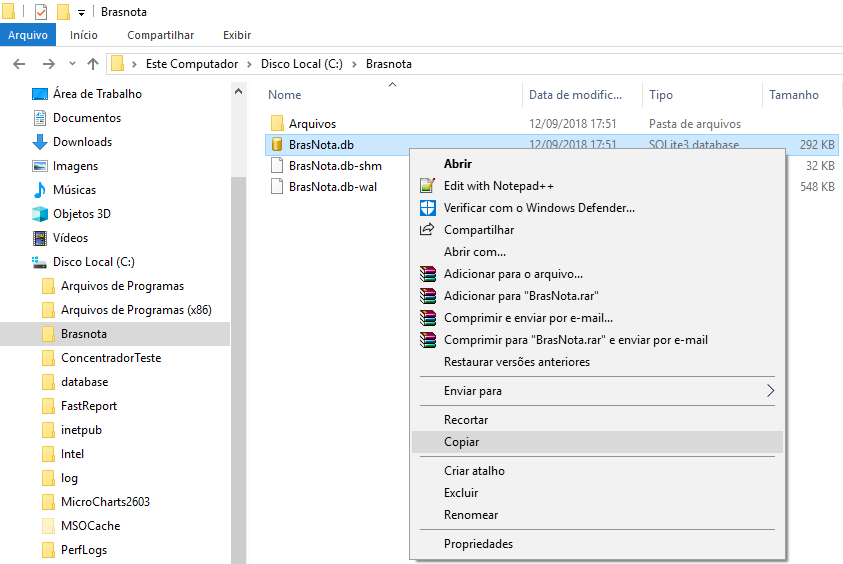The height and width of the screenshot is (564, 843).
Task: Click the Windows Defender shield icon
Action: 427,208
